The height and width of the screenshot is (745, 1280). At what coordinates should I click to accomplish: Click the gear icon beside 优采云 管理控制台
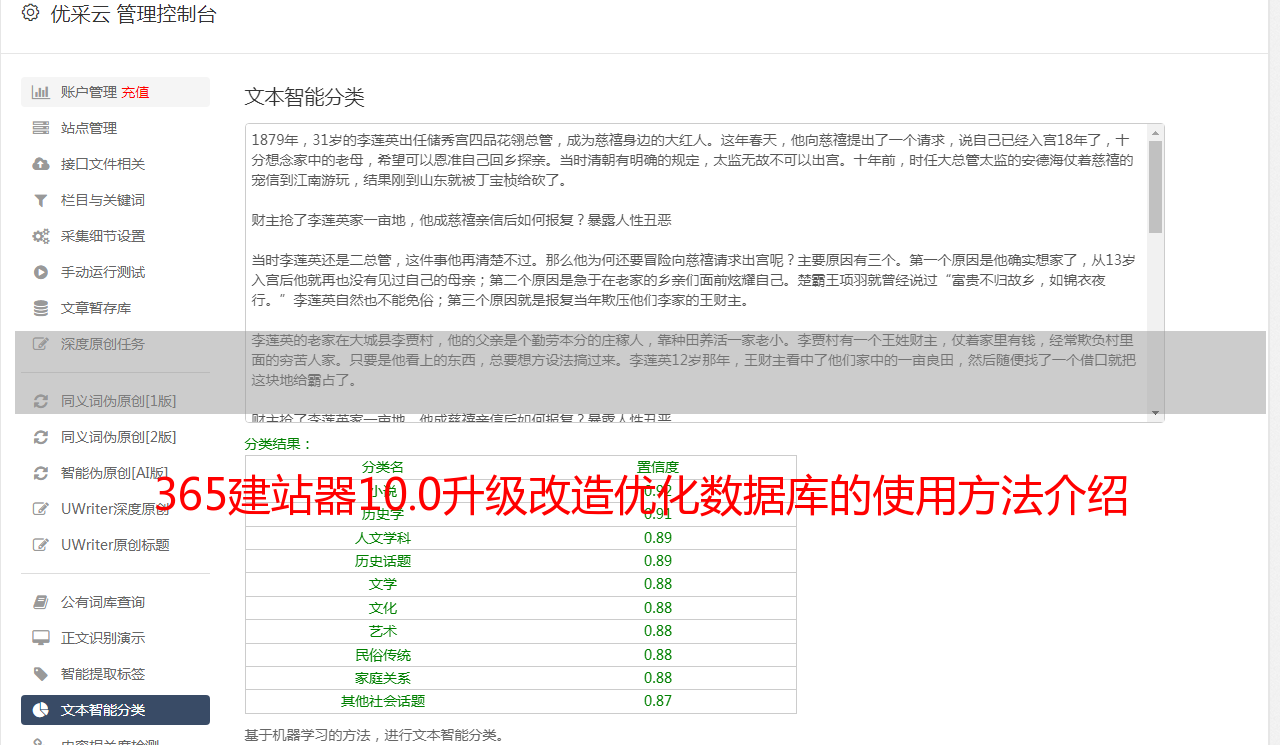click(x=30, y=14)
